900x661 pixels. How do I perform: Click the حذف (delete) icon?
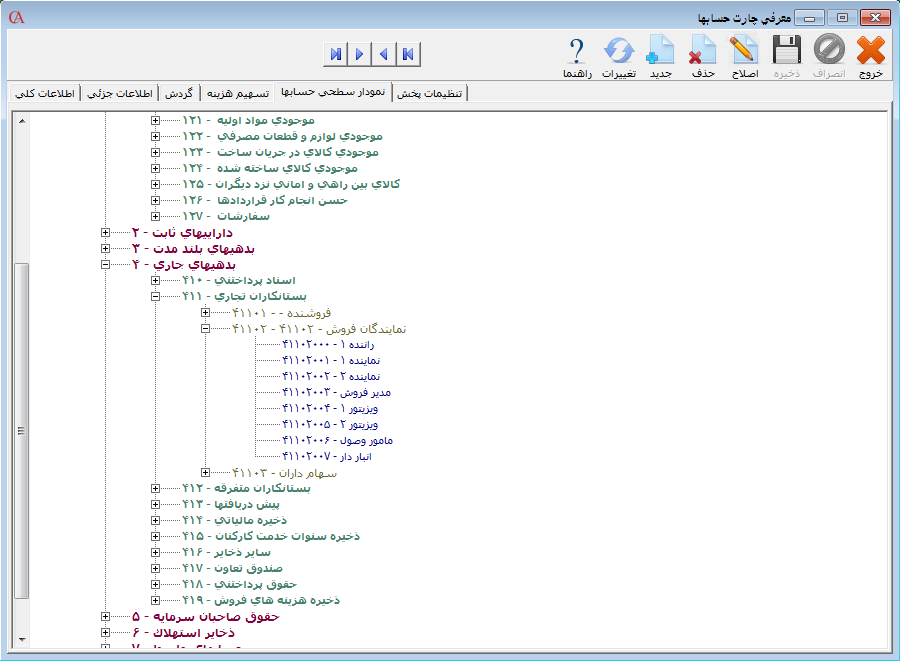pyautogui.click(x=703, y=51)
